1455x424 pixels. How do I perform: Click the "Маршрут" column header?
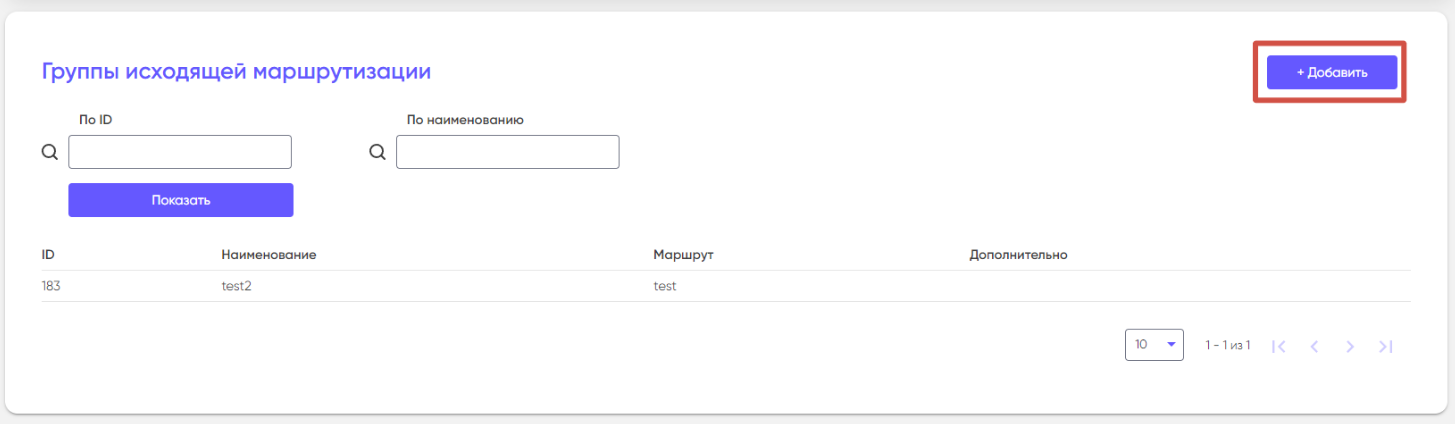point(683,255)
